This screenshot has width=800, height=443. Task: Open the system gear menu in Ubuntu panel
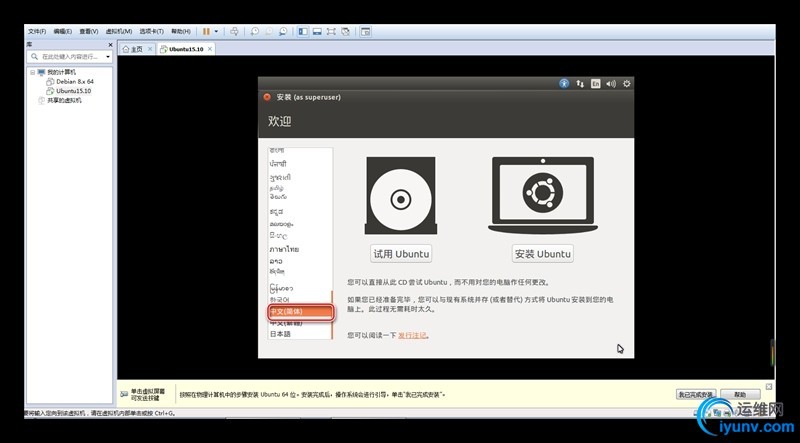coord(627,84)
